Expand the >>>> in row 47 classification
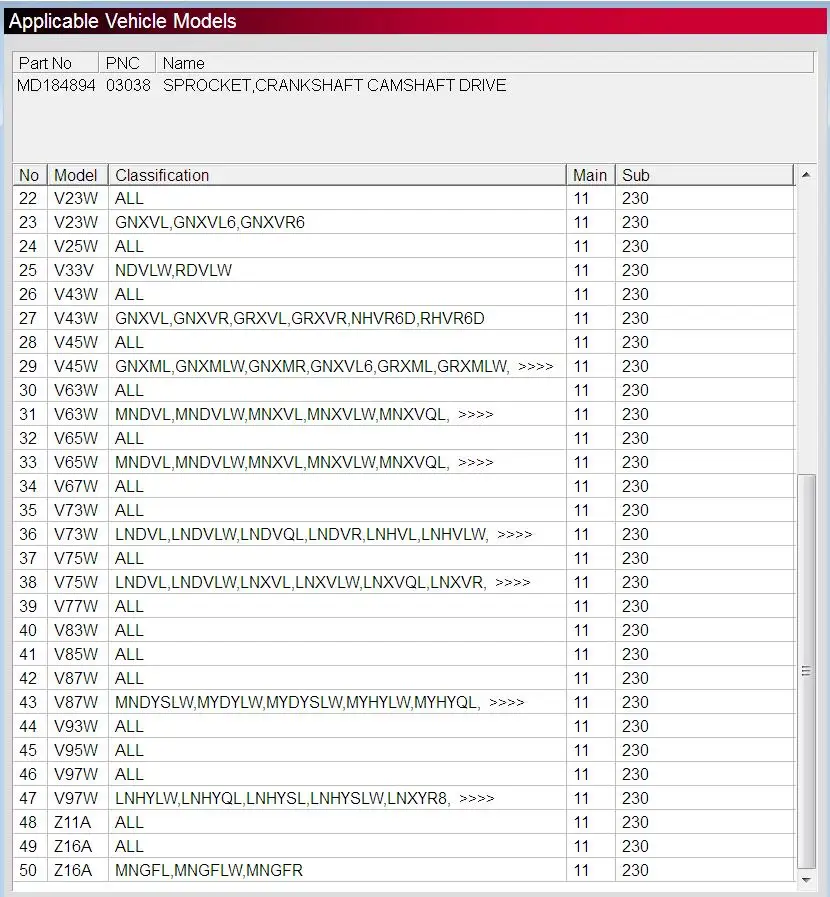The width and height of the screenshot is (830, 897). coord(476,798)
